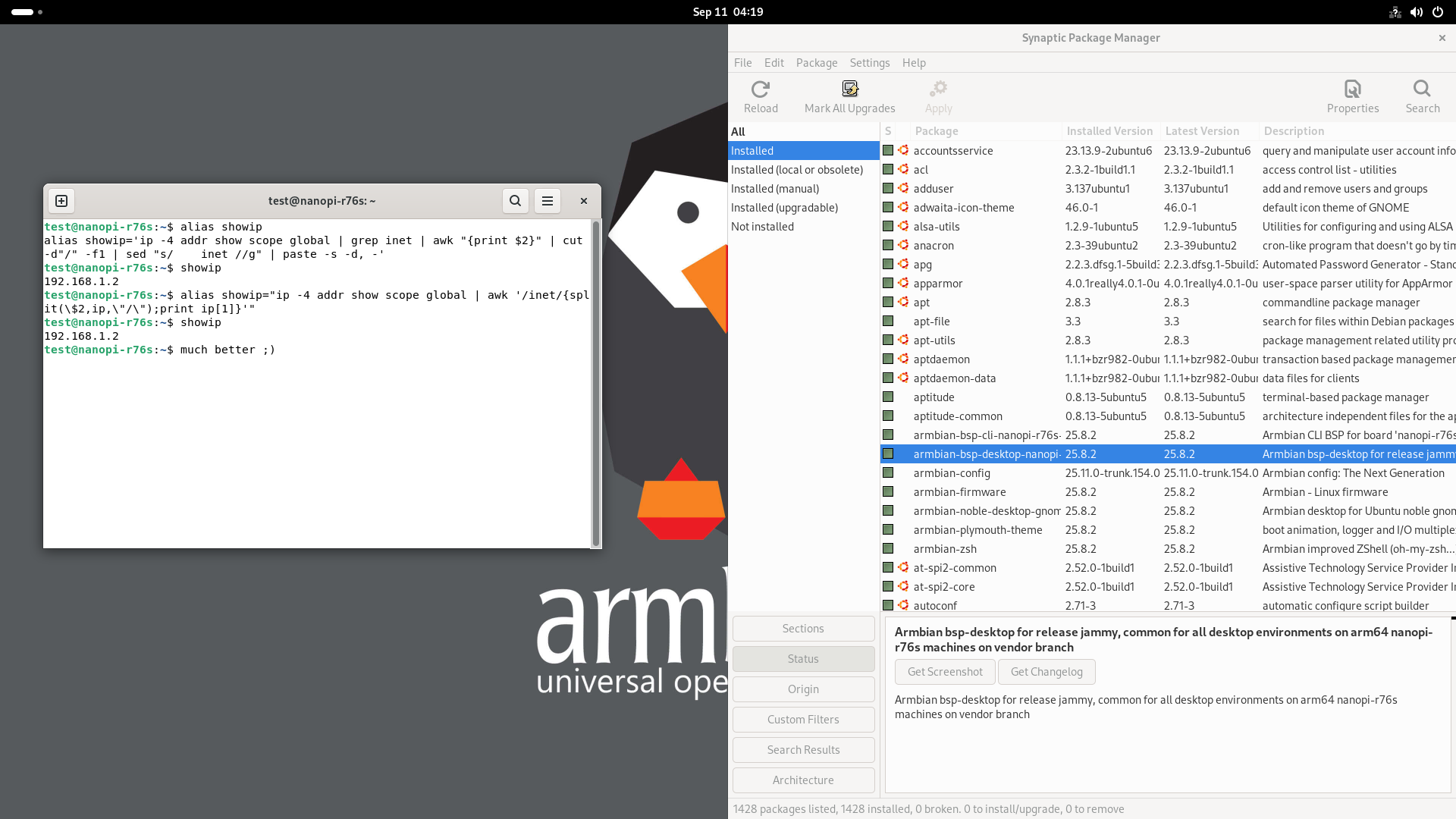
Task: Click the network status icon in top bar
Action: coord(1395,12)
